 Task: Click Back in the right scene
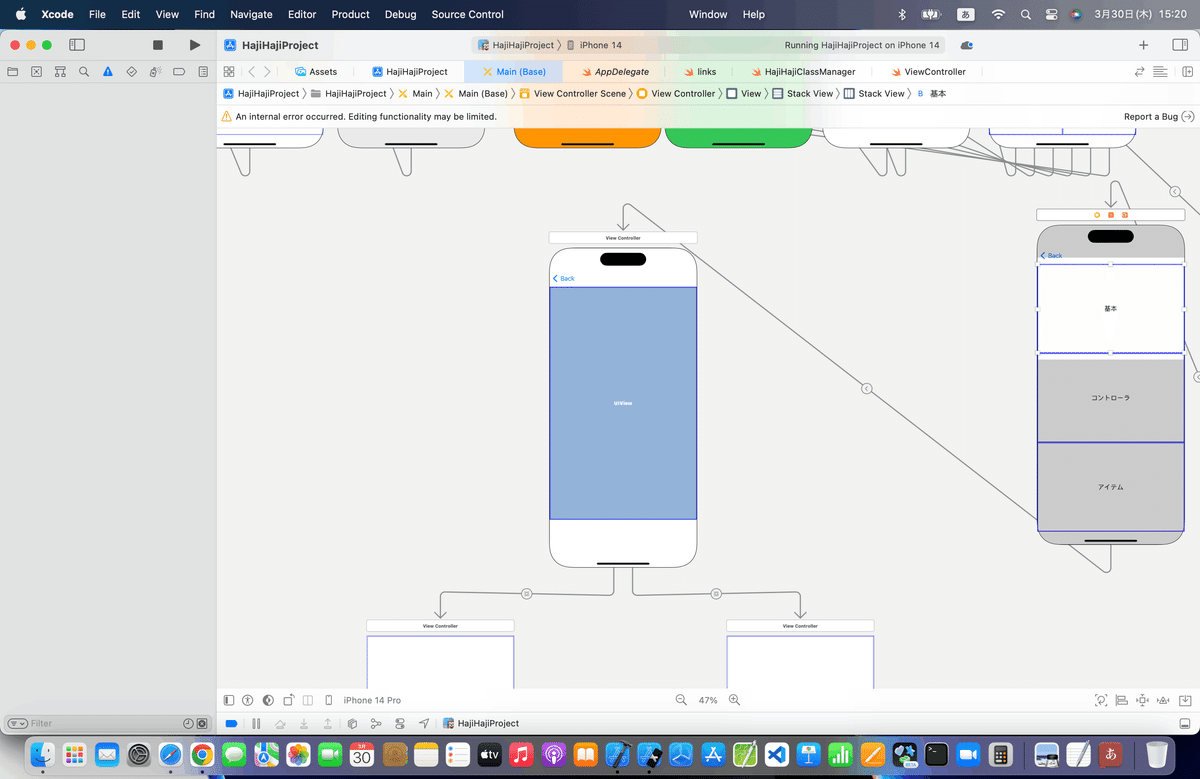coord(1051,256)
